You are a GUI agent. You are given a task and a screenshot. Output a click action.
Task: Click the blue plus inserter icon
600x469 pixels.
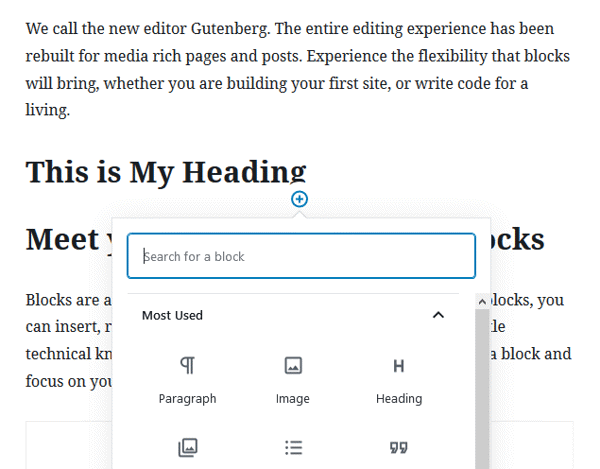tap(299, 199)
